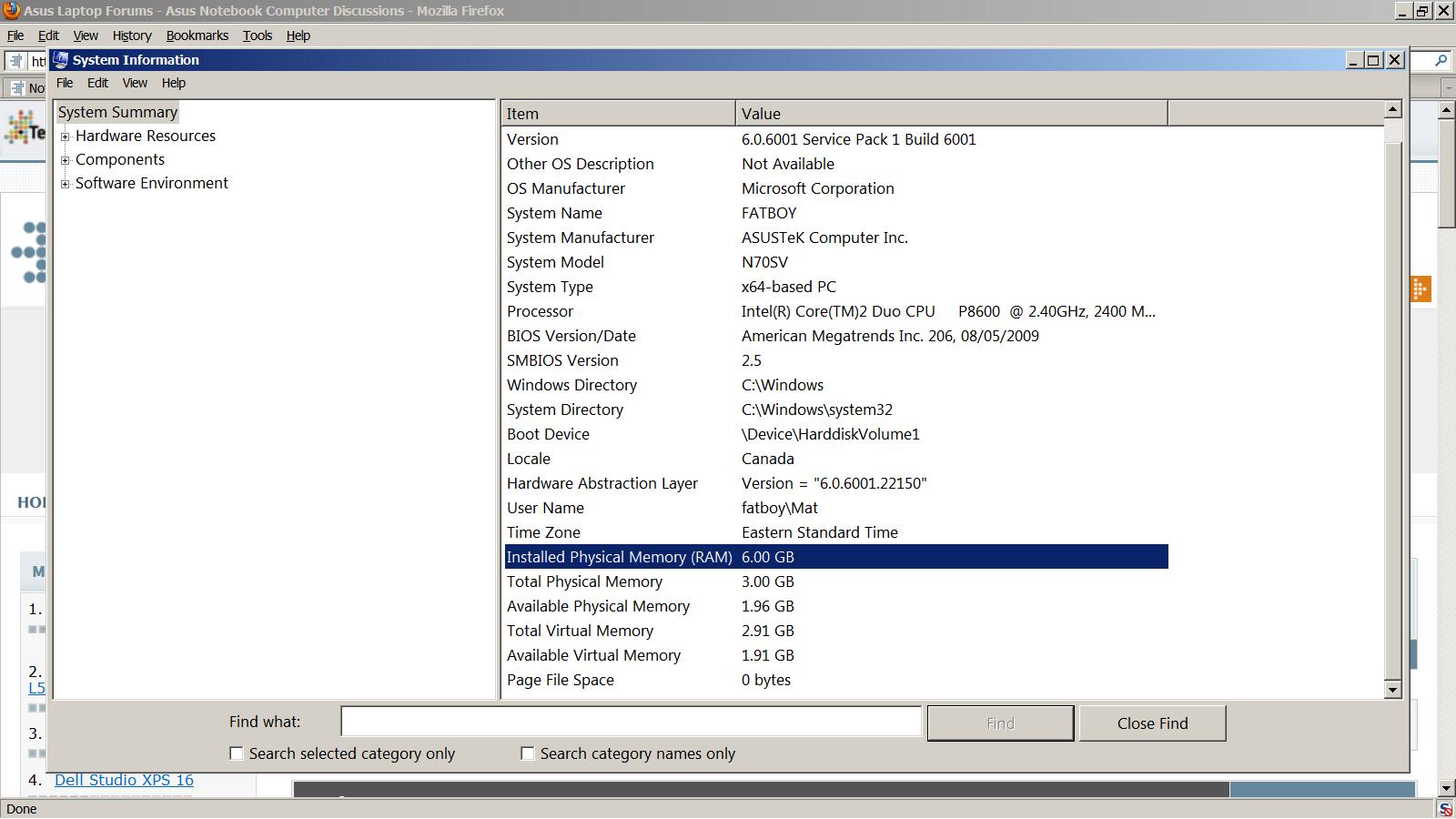Select the Hardware Abstraction Layer row

[x=836, y=483]
